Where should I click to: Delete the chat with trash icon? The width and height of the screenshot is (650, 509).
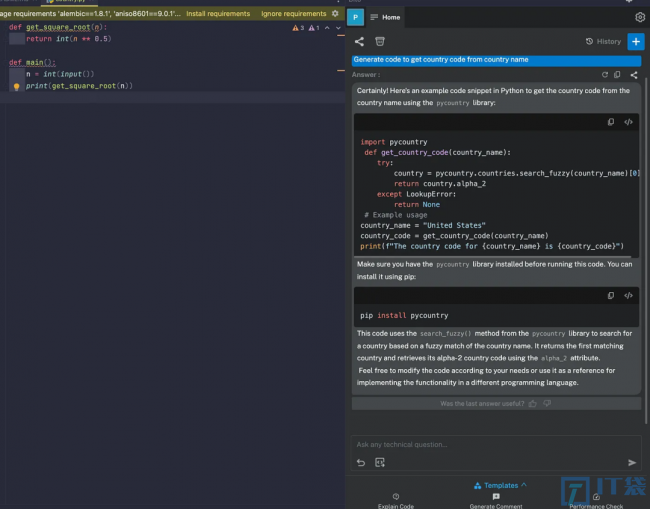coord(380,41)
